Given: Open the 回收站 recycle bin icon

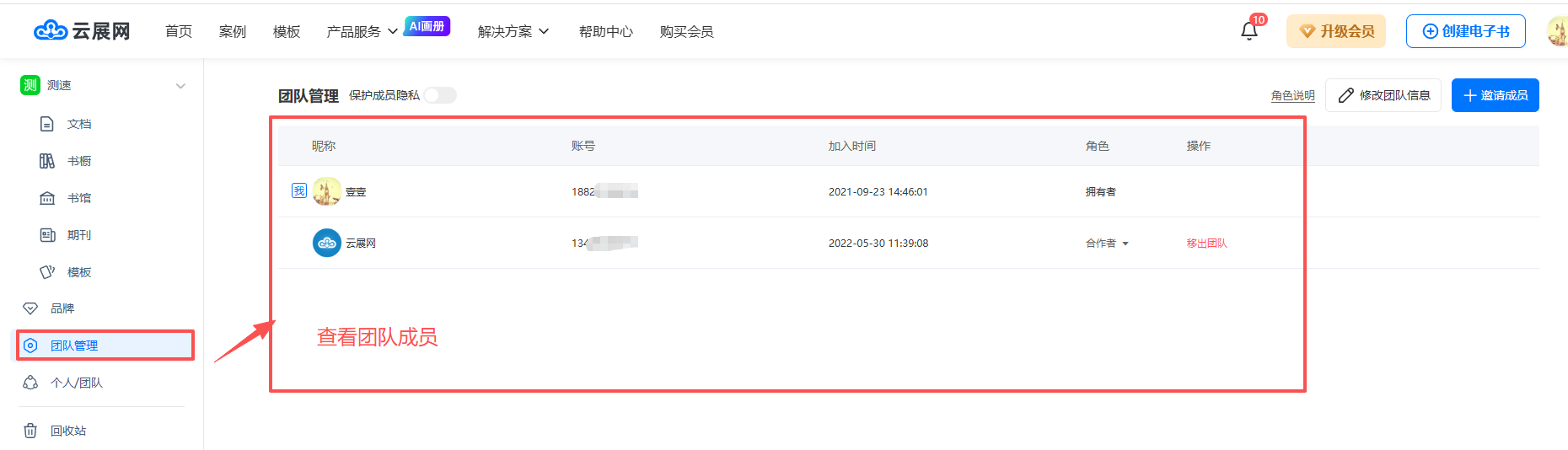Looking at the screenshot, I should 30,431.
